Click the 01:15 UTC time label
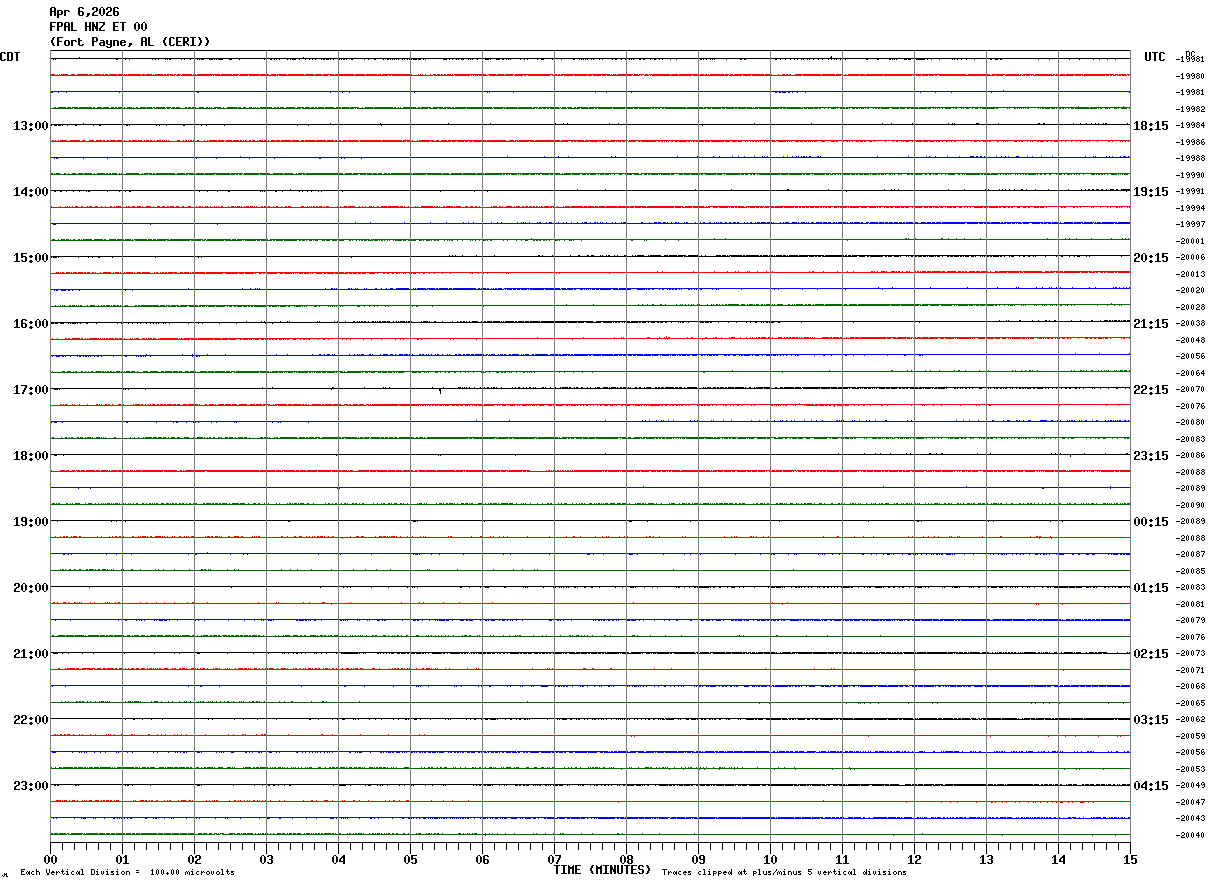This screenshot has height=886, width=1210. [x=1150, y=588]
